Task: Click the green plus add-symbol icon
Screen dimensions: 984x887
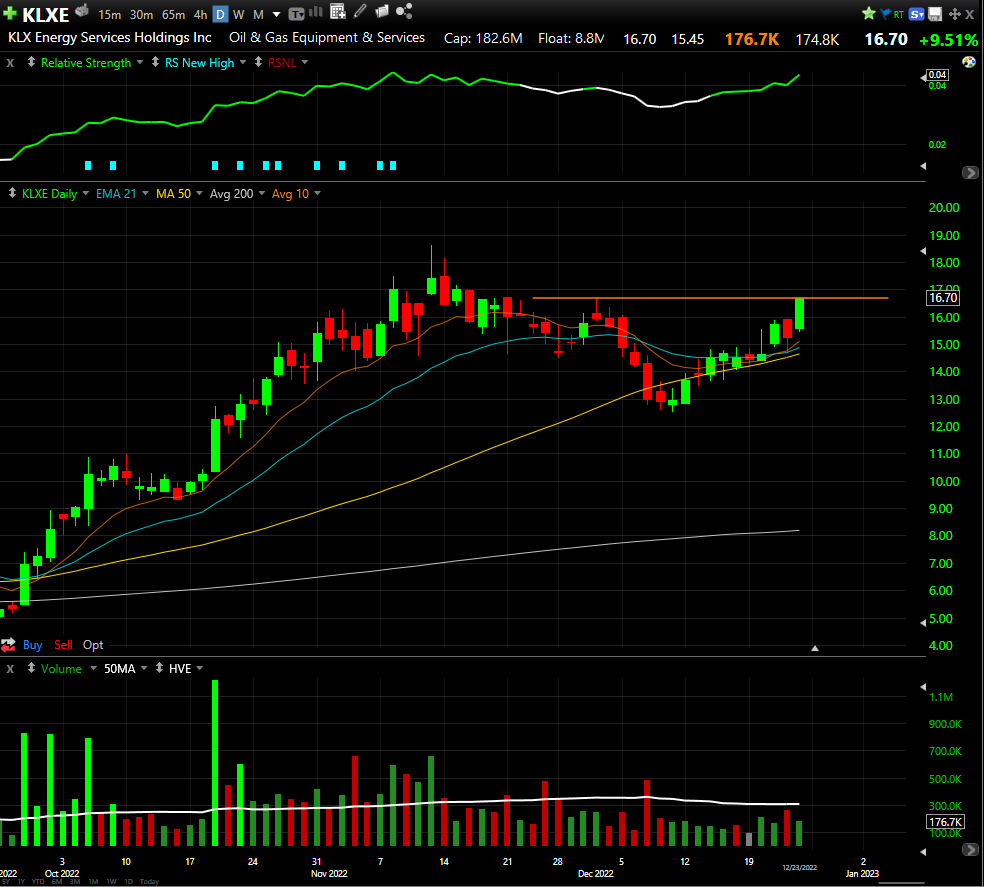Action: 9,13
